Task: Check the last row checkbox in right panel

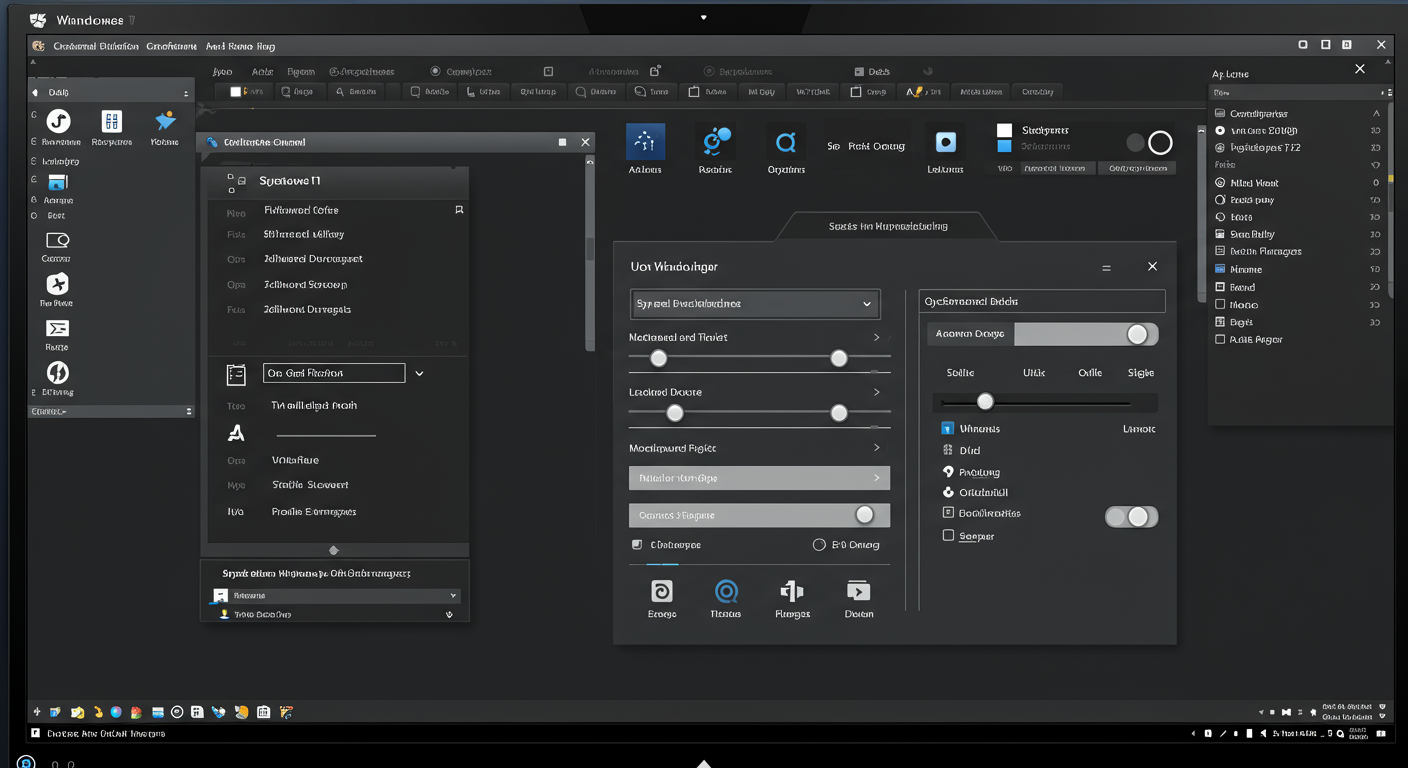Action: pos(1220,339)
